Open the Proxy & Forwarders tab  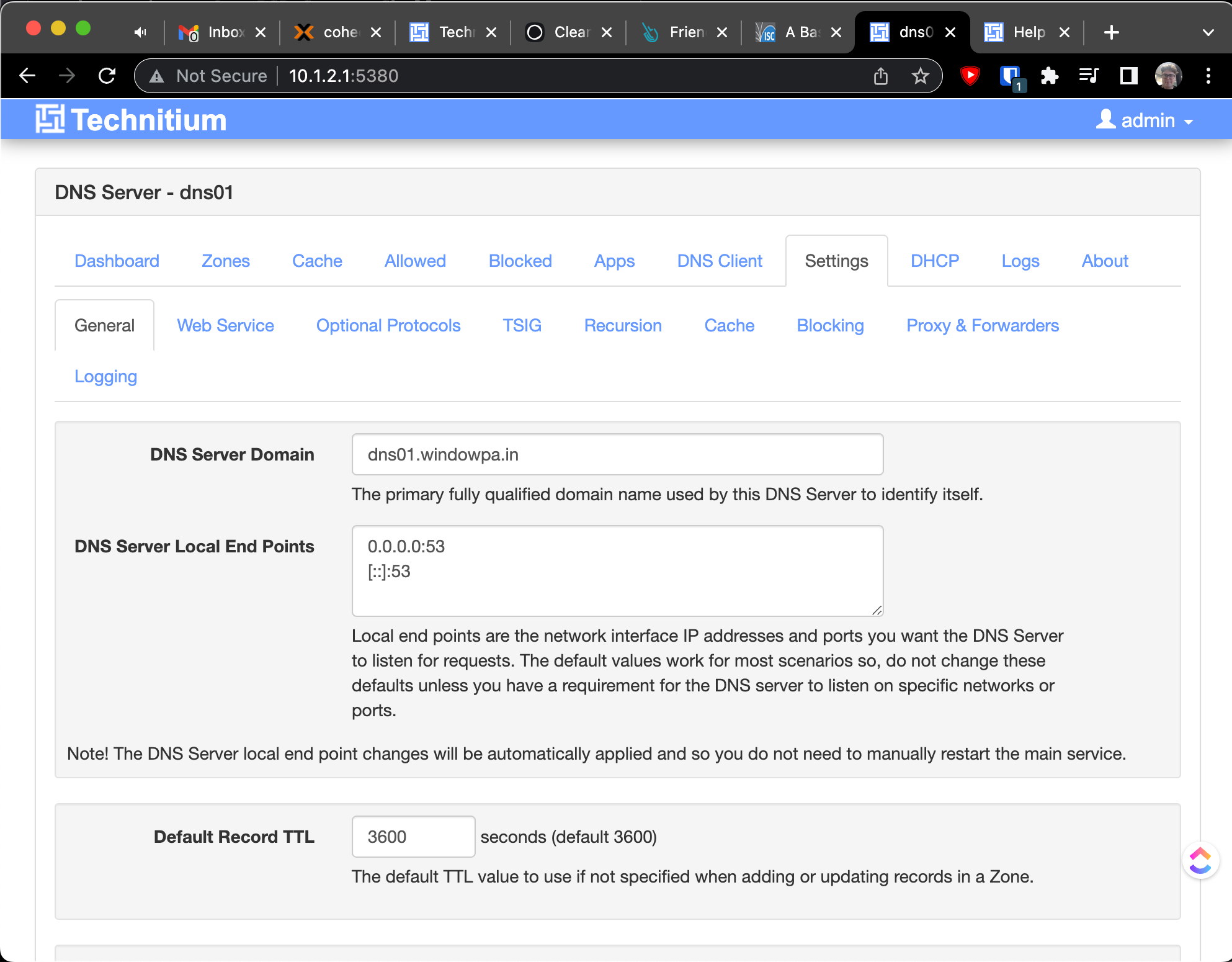click(982, 325)
